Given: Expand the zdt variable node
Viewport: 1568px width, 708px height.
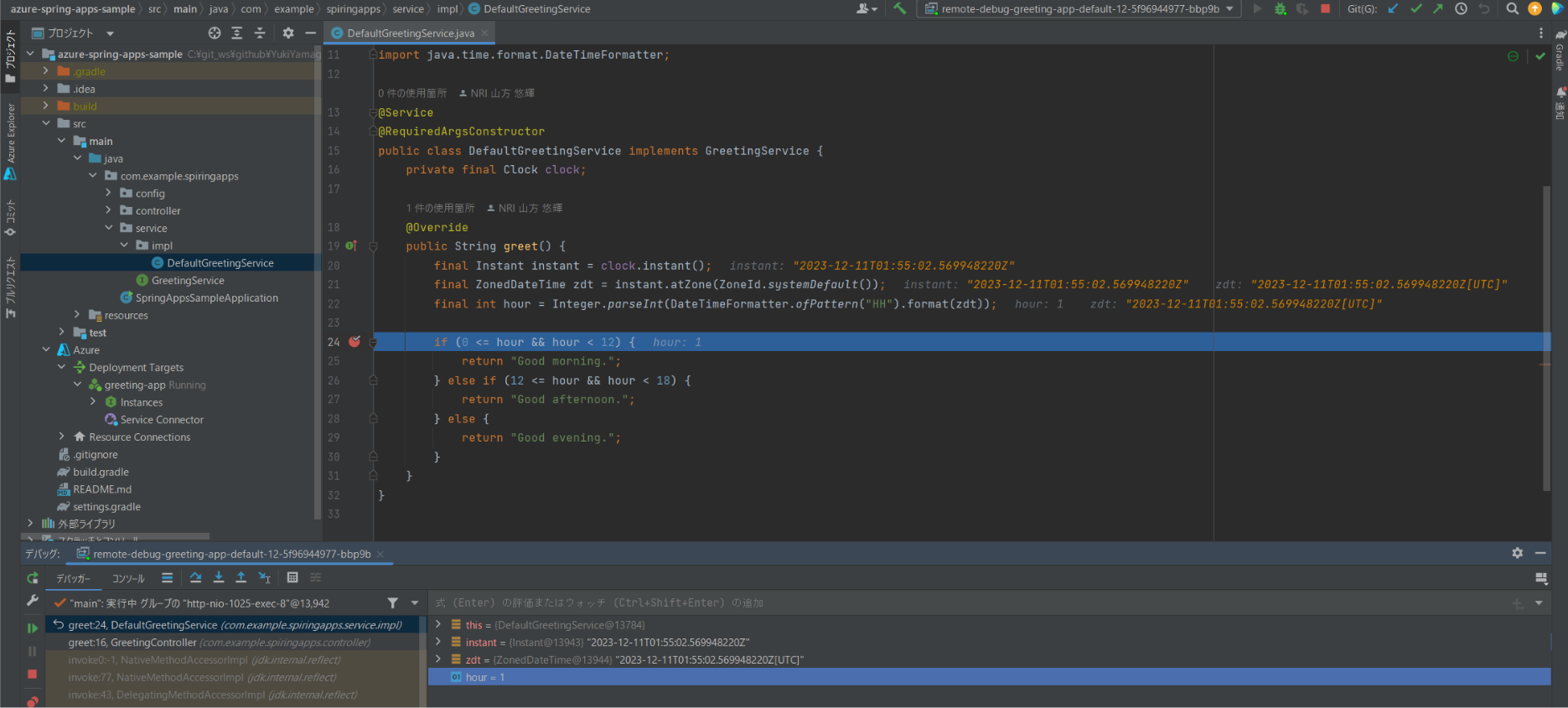Looking at the screenshot, I should pos(437,659).
